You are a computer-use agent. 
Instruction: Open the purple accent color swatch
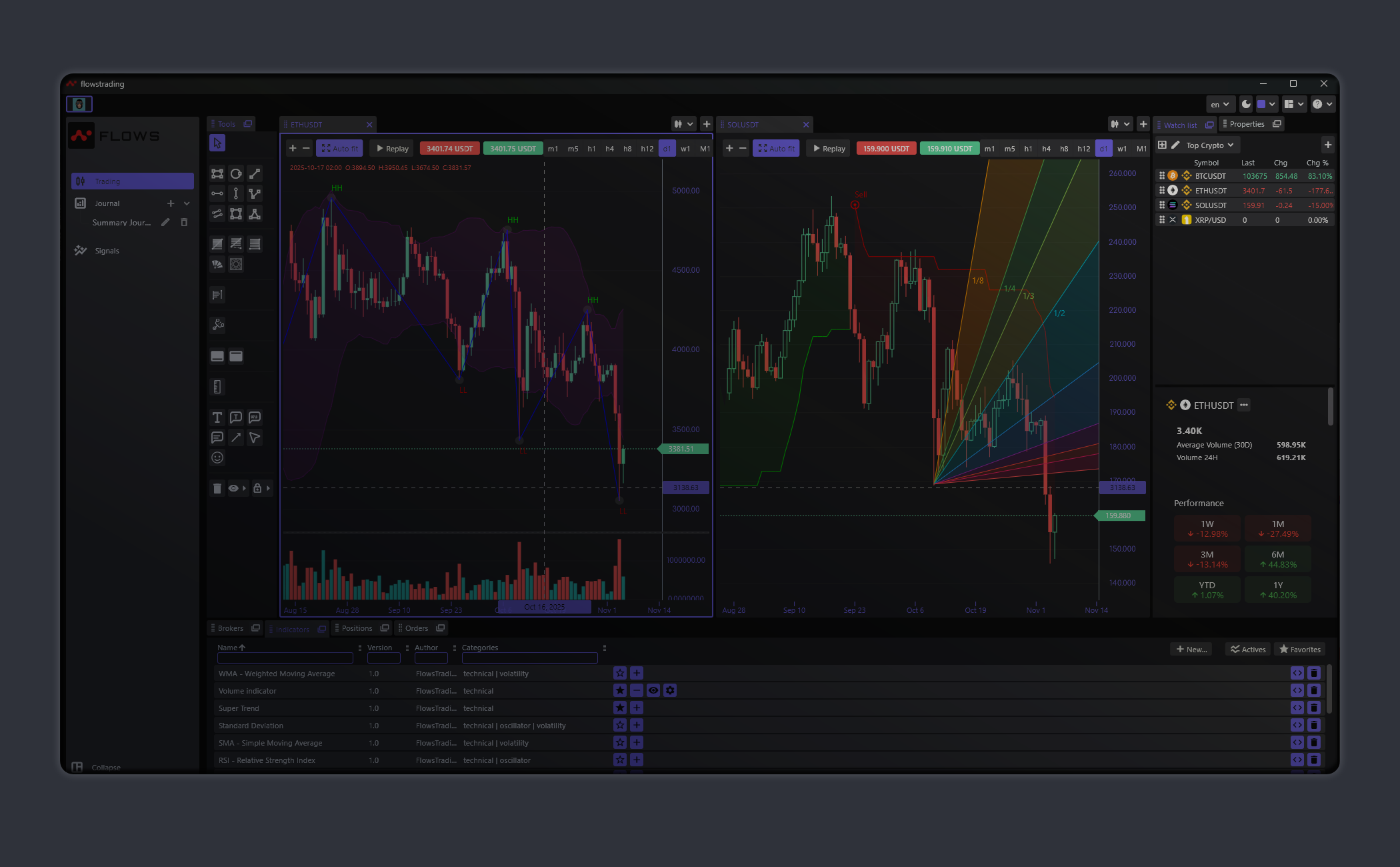(x=1261, y=104)
